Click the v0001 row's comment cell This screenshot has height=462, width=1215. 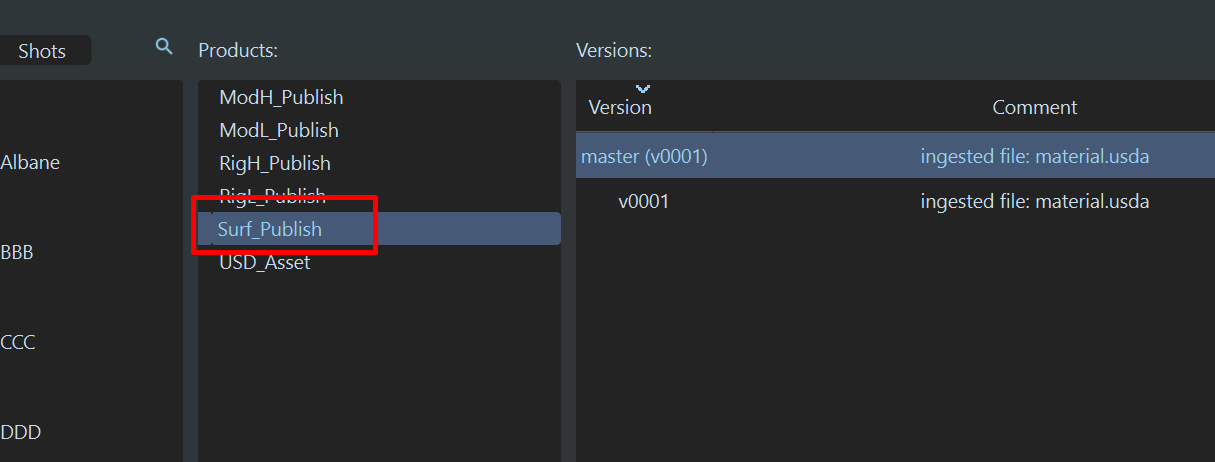[1035, 201]
